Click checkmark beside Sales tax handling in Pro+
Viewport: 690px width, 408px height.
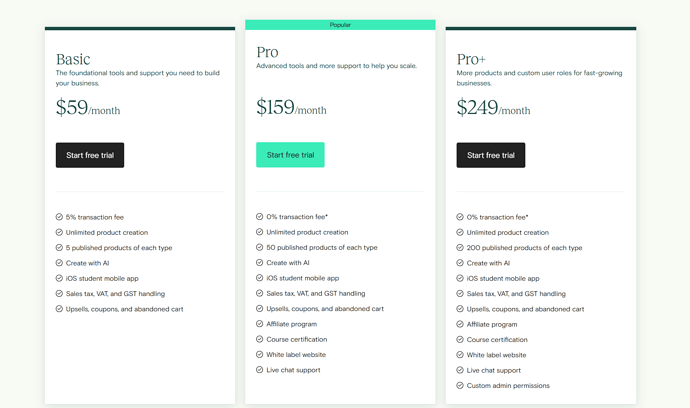tap(460, 294)
